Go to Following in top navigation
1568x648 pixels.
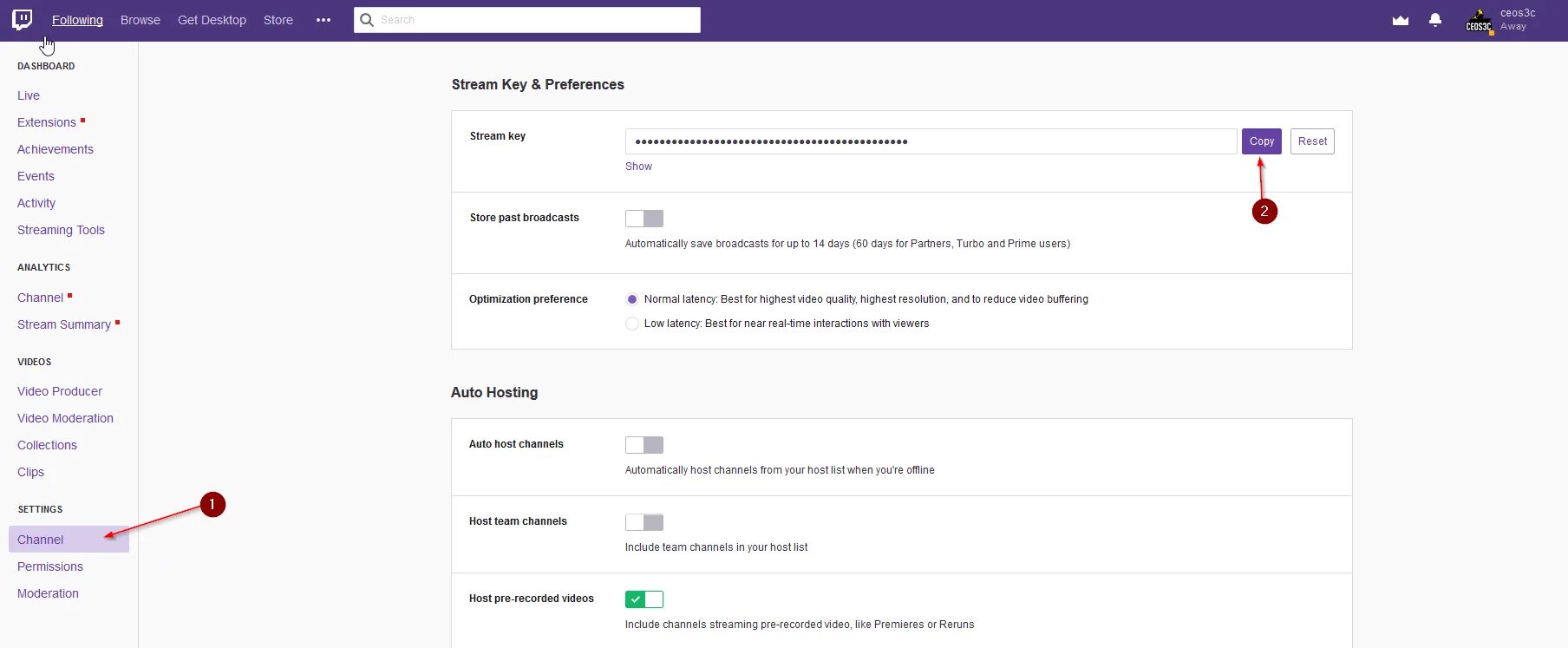(x=77, y=20)
